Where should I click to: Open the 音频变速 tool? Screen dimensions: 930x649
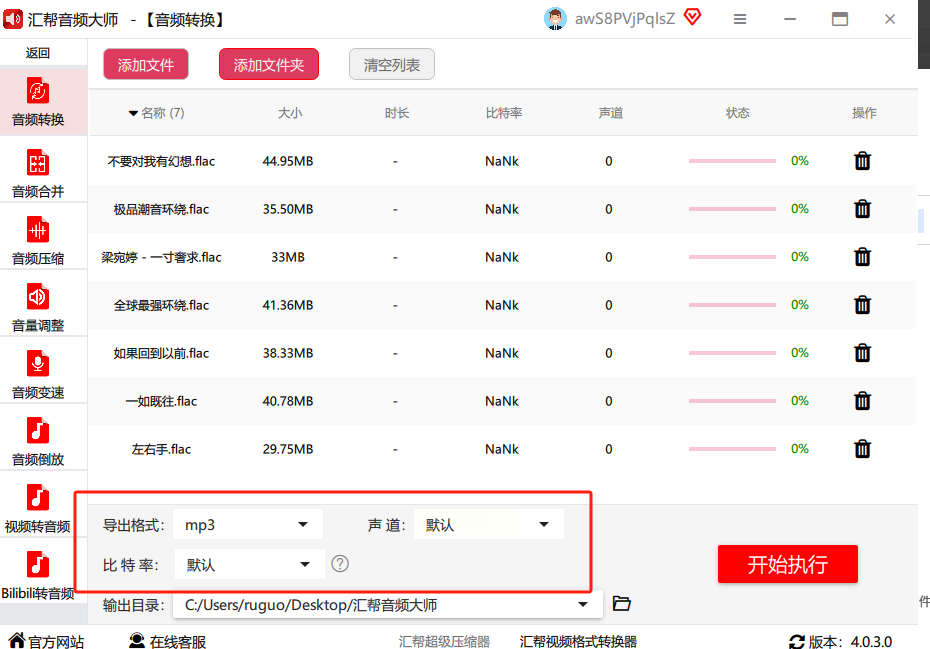pos(37,374)
